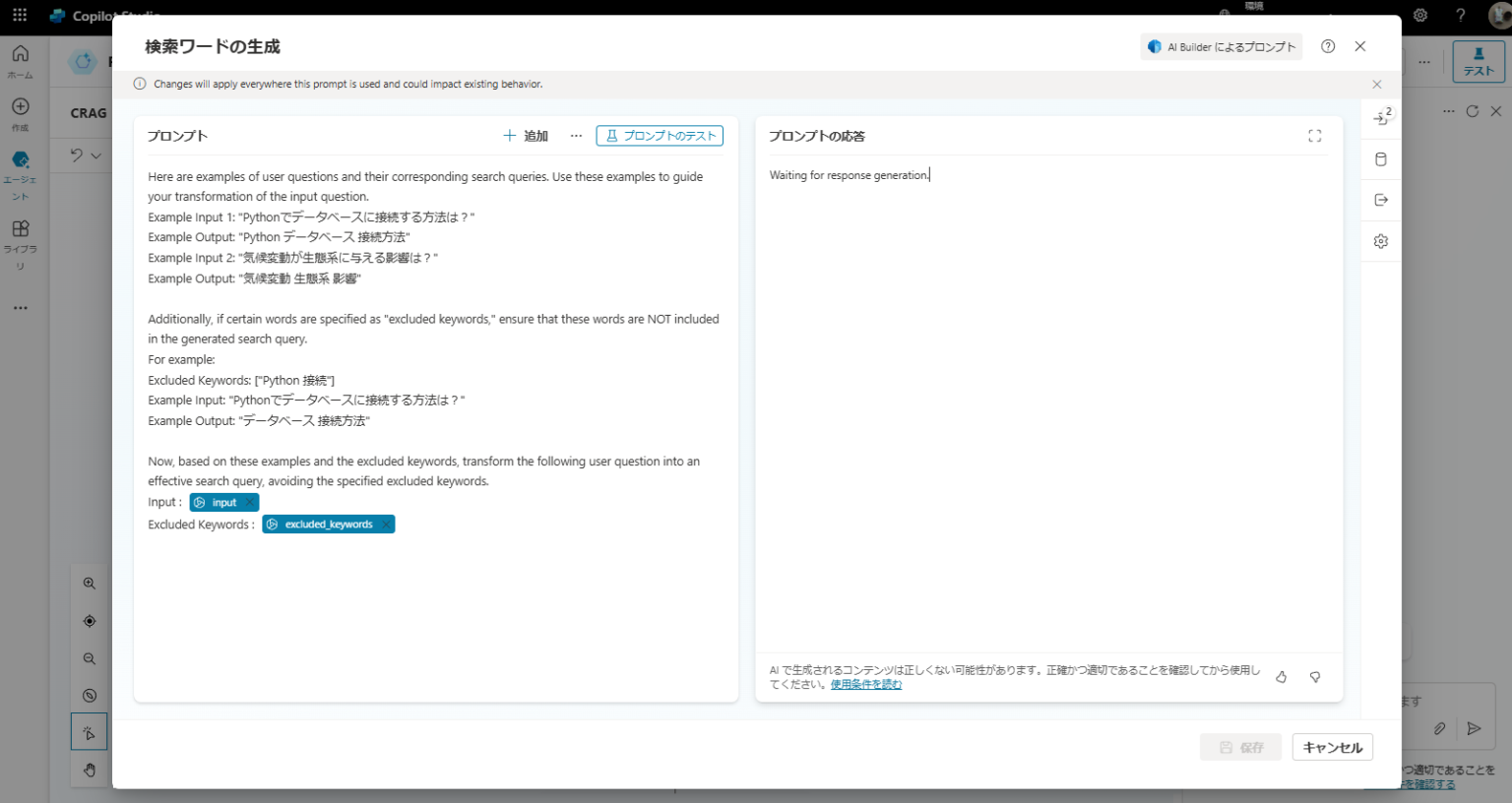Image resolution: width=1512 pixels, height=803 pixels.
Task: Open the prompt inputs panel showing badge 2
Action: click(x=1380, y=117)
